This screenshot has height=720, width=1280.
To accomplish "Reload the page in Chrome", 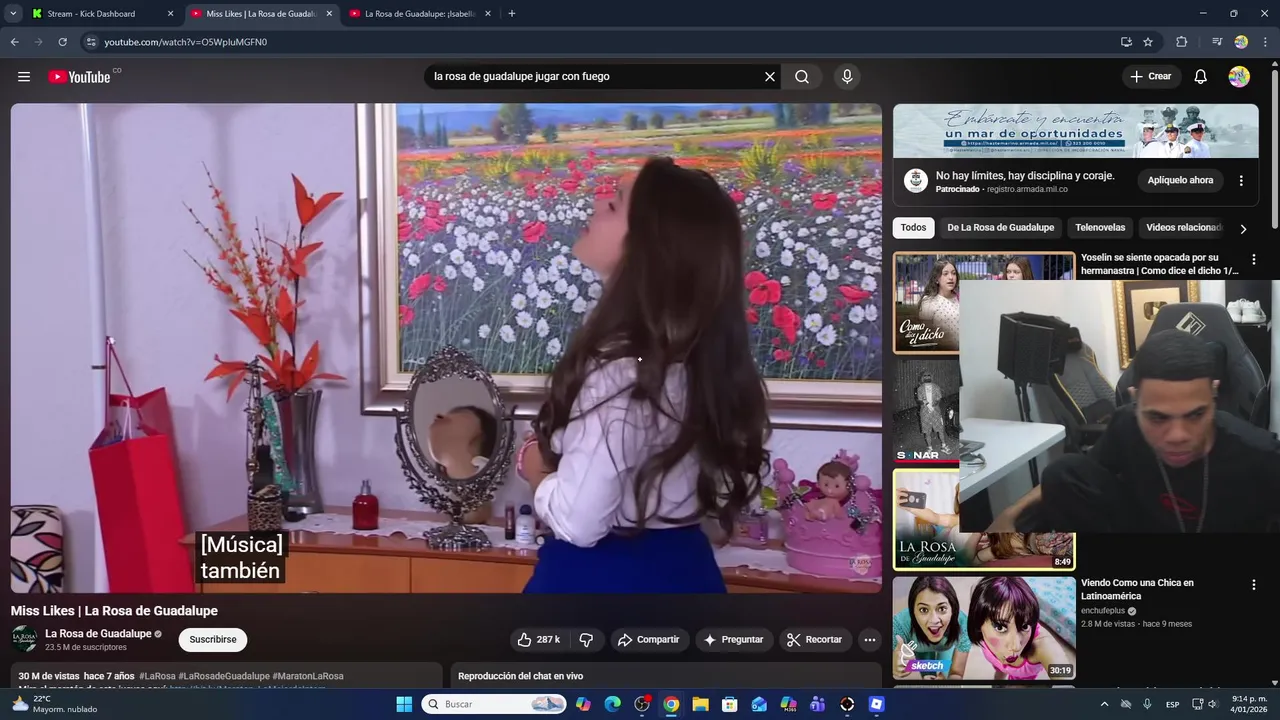I will (62, 42).
